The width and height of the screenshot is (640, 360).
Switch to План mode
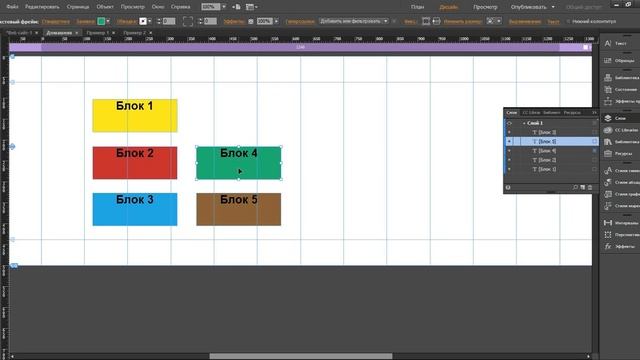tap(417, 7)
